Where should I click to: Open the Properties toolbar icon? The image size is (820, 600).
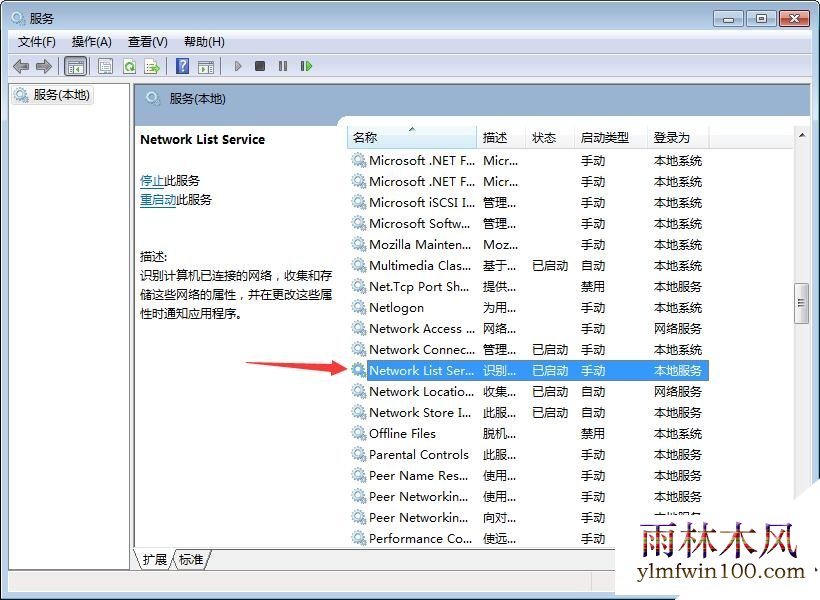(x=106, y=66)
